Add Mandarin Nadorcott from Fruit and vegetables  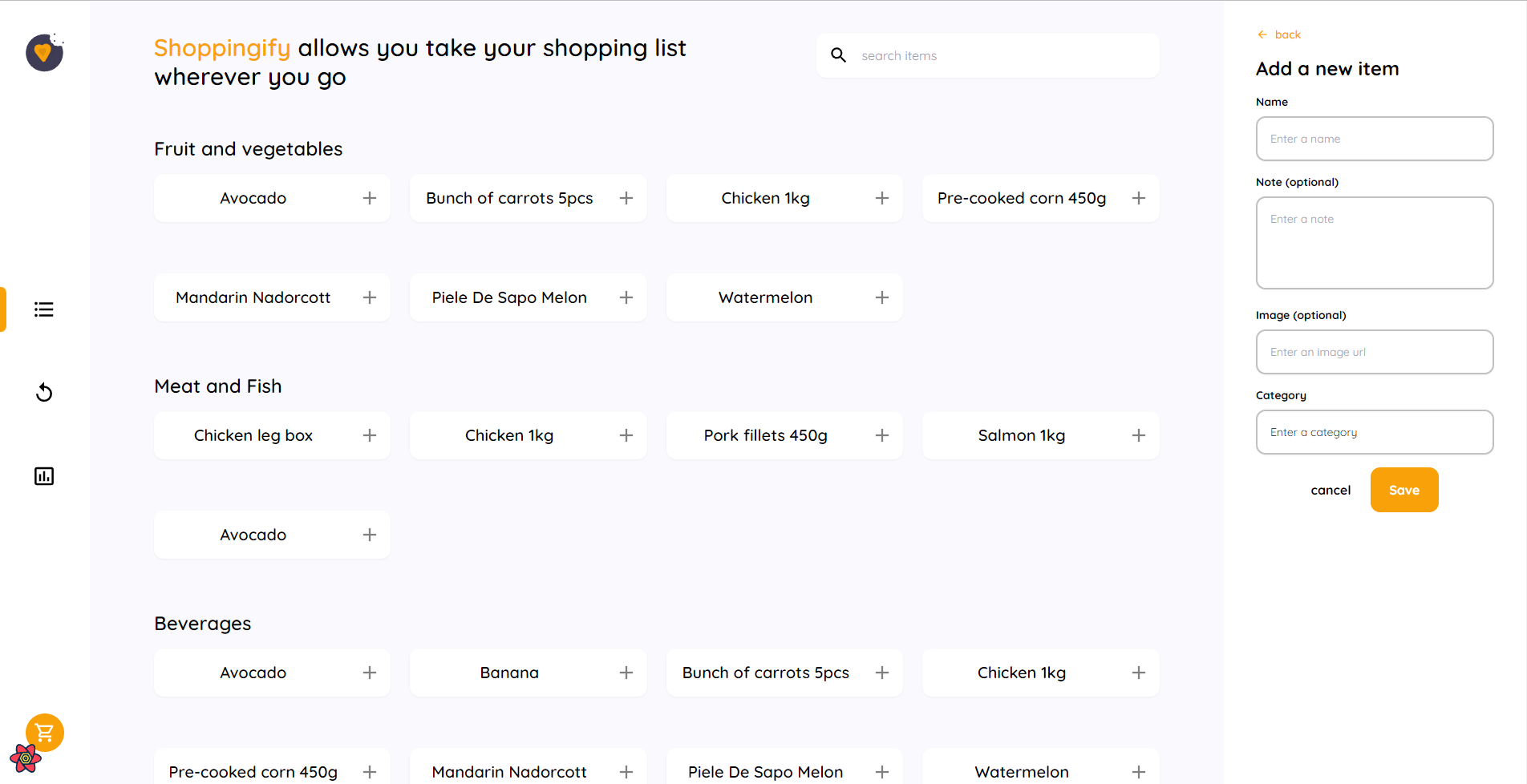[x=370, y=297]
